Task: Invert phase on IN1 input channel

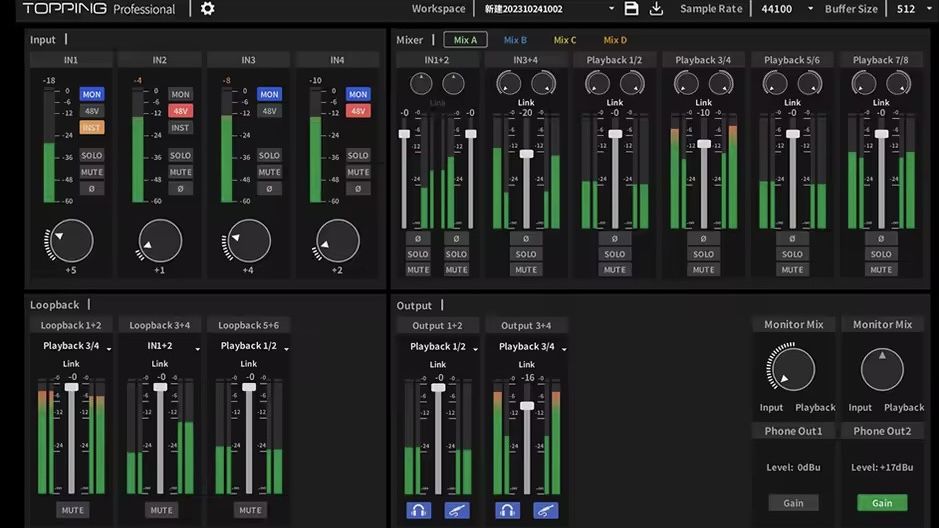Action: click(92, 189)
